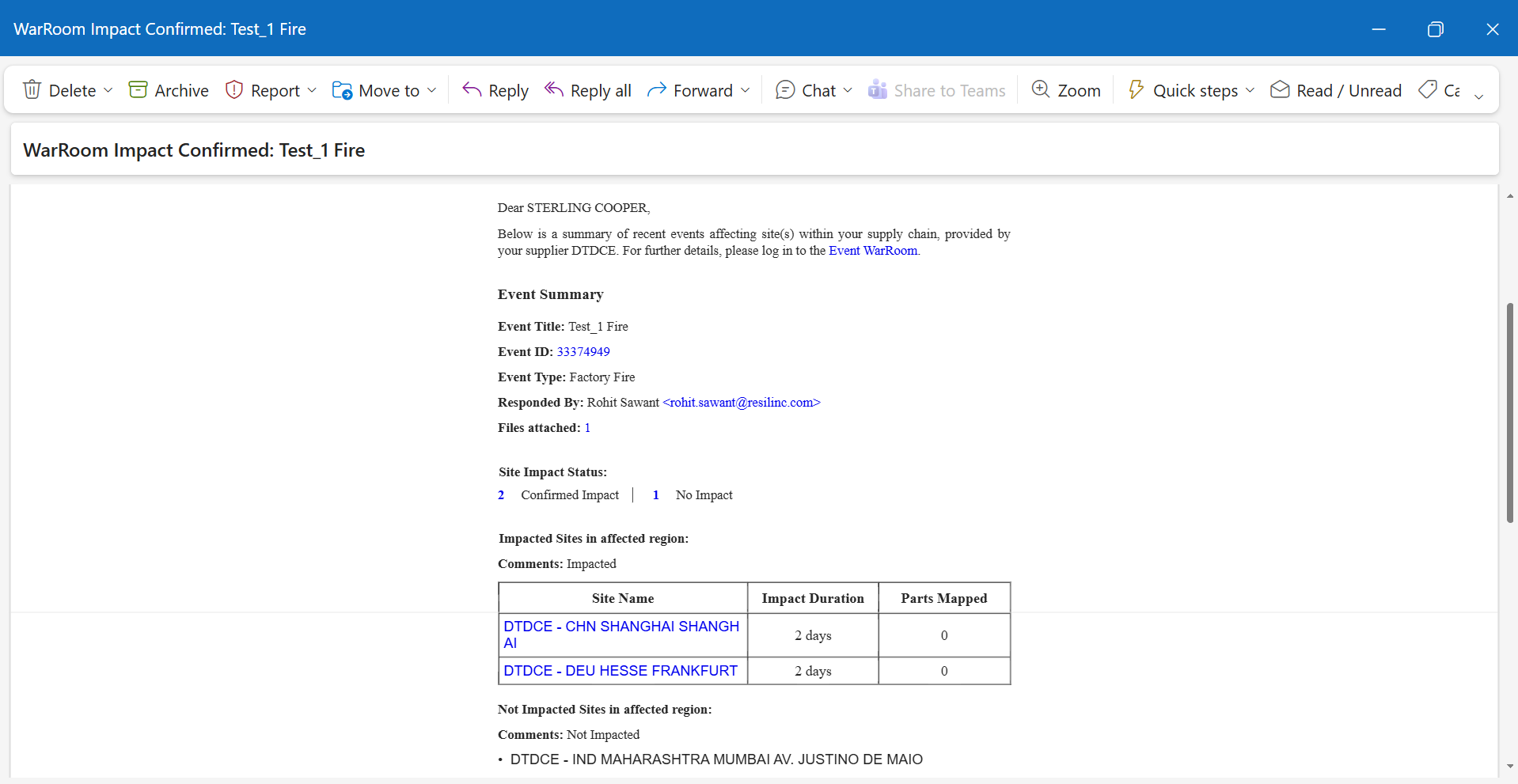The height and width of the screenshot is (784, 1518).
Task: Click the Delete trash icon
Action: click(32, 90)
